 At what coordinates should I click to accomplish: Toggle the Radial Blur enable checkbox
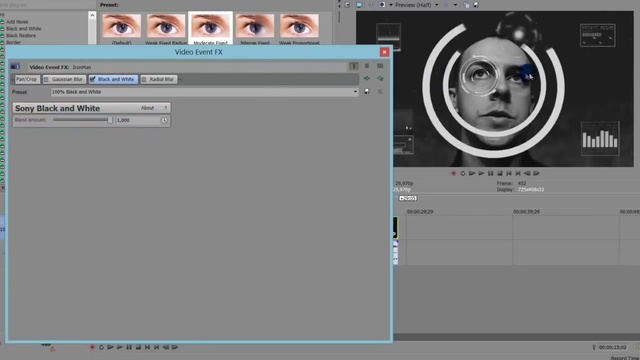(143, 79)
